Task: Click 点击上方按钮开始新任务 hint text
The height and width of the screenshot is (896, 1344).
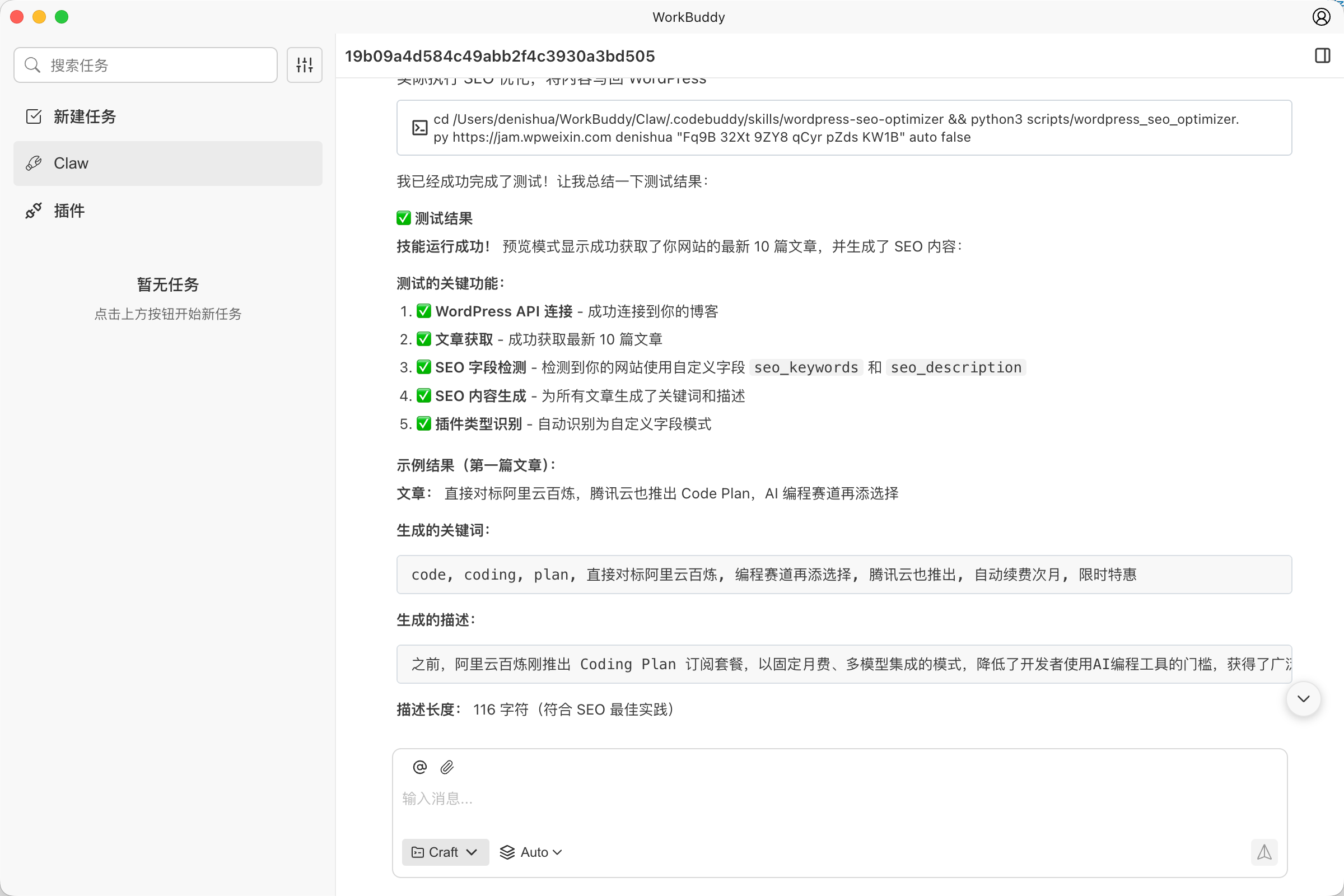Action: click(168, 314)
